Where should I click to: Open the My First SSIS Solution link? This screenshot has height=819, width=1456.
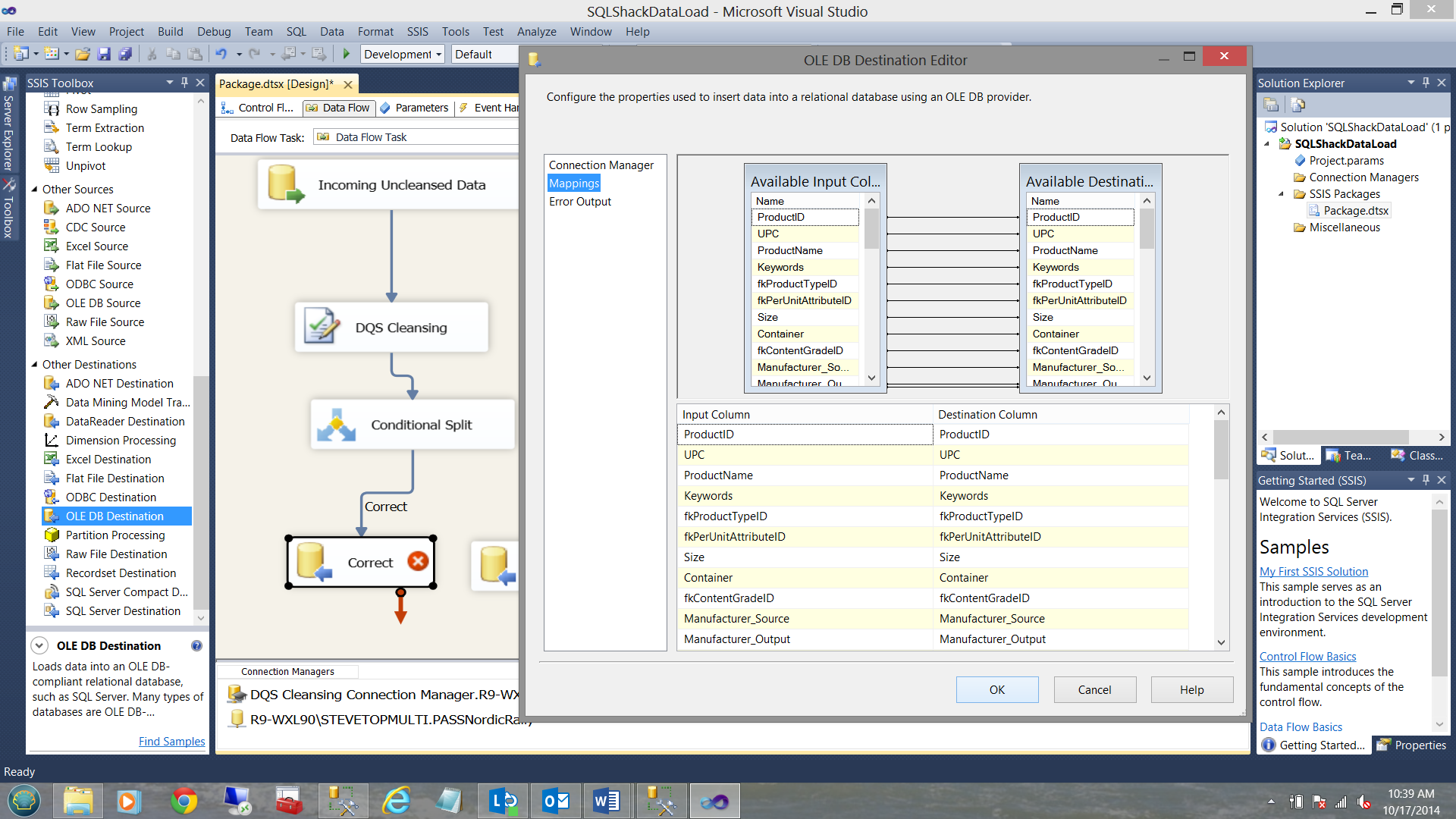[1313, 571]
